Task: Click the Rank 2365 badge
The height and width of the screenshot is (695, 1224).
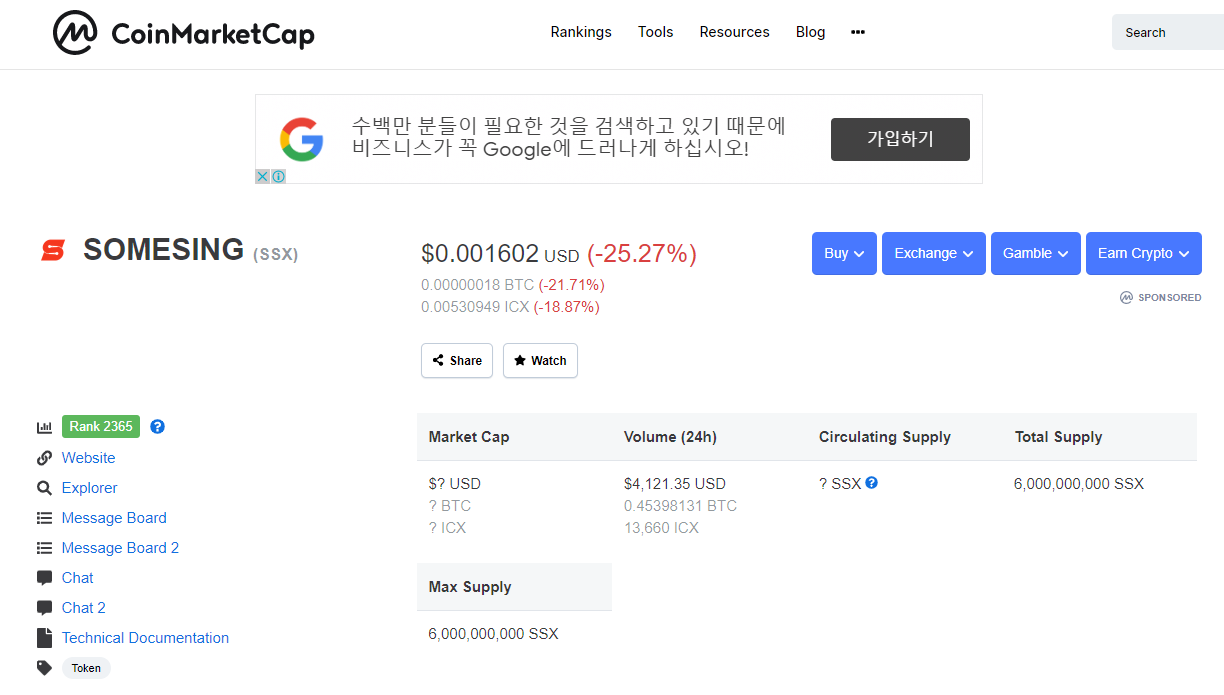Action: pos(101,426)
